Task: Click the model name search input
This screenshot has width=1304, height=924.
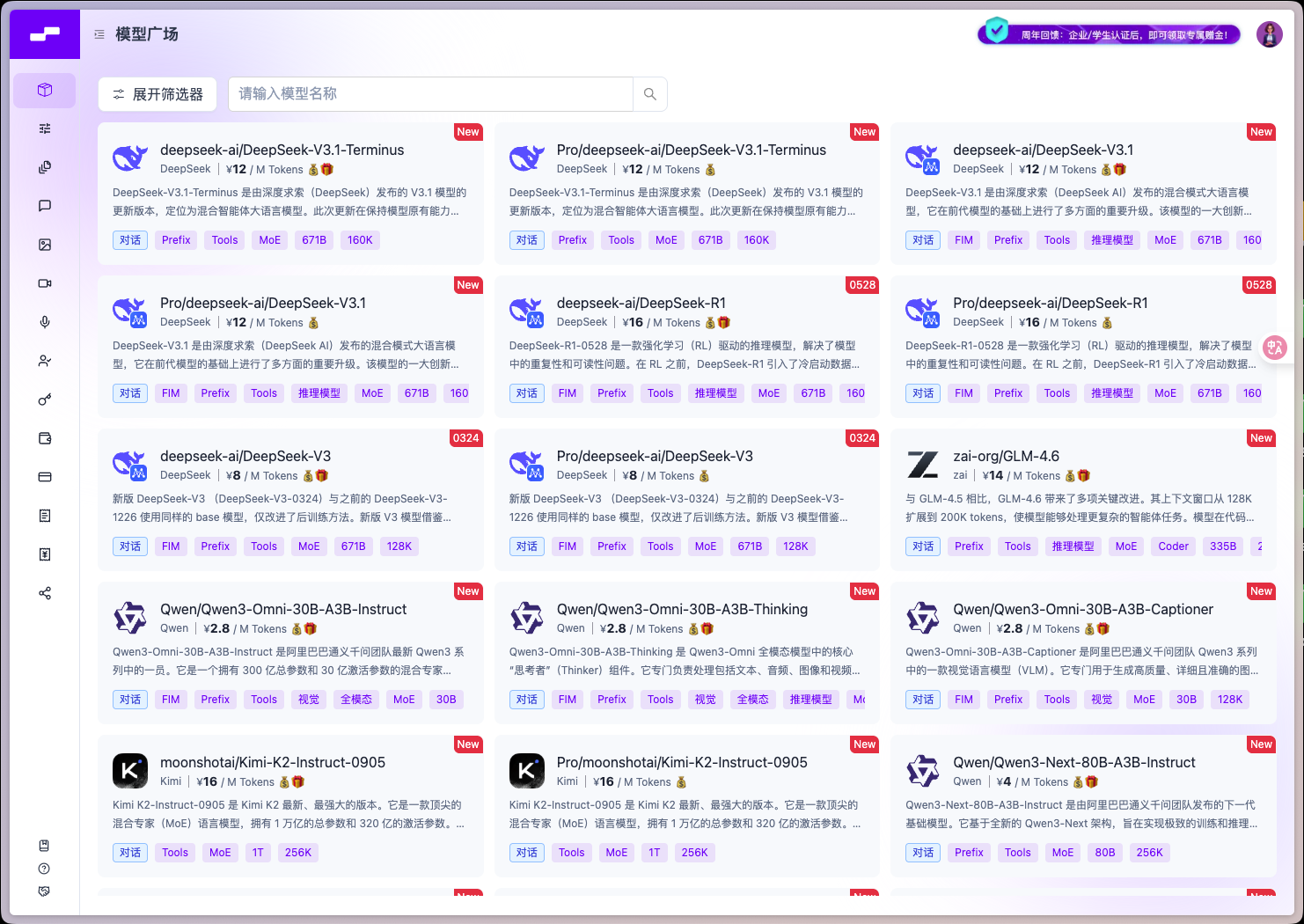Action: pos(431,94)
